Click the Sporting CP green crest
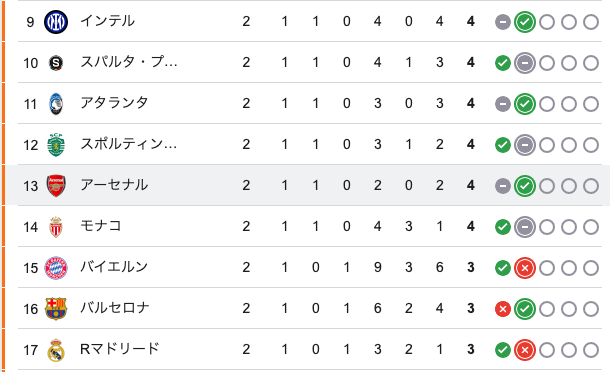This screenshot has width=610, height=372. pyautogui.click(x=56, y=145)
